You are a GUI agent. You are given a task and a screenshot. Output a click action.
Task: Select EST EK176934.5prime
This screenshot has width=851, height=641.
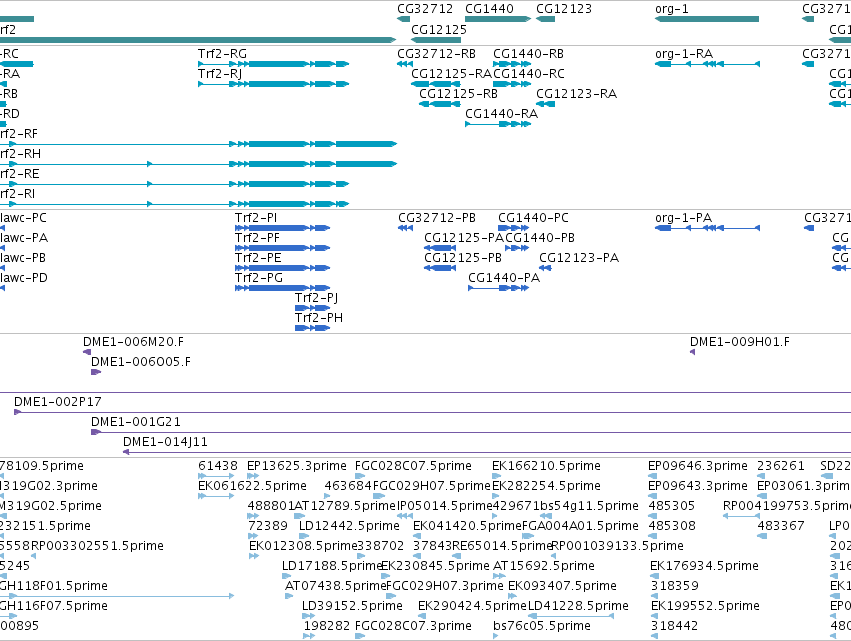tap(704, 566)
